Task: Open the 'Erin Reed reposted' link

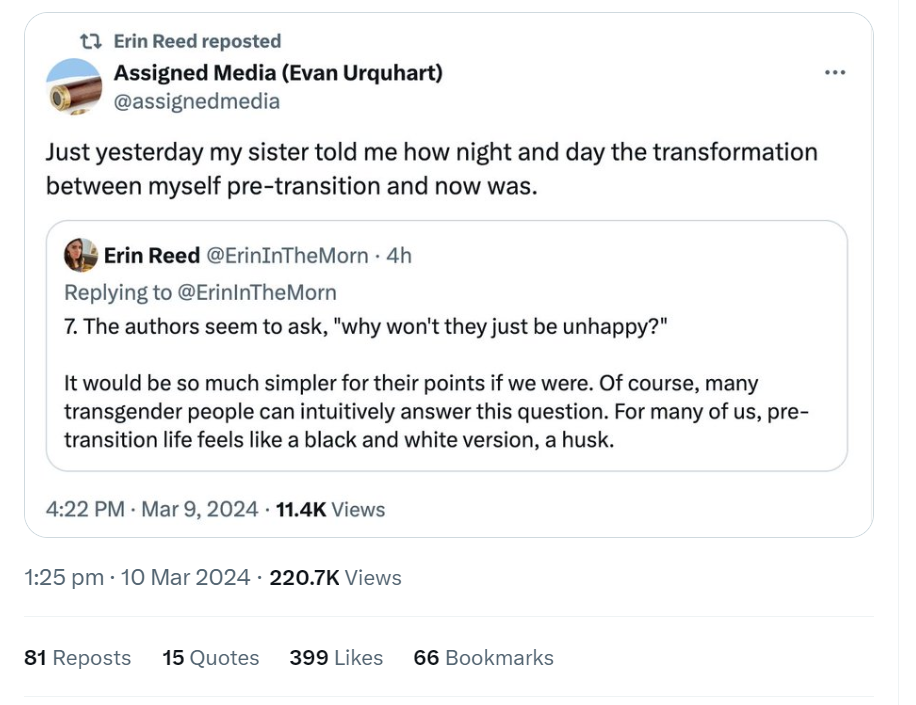Action: click(x=197, y=41)
